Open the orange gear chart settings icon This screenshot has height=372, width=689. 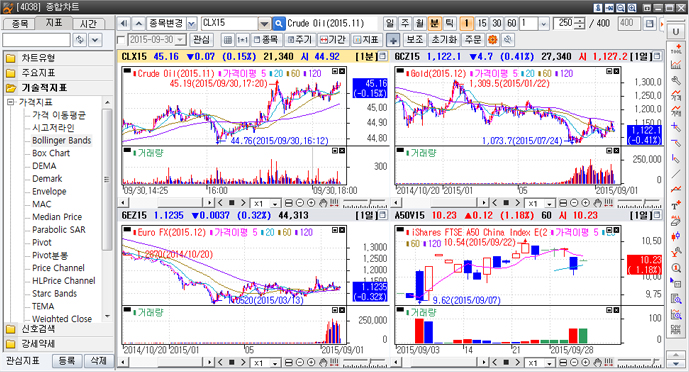[493, 40]
